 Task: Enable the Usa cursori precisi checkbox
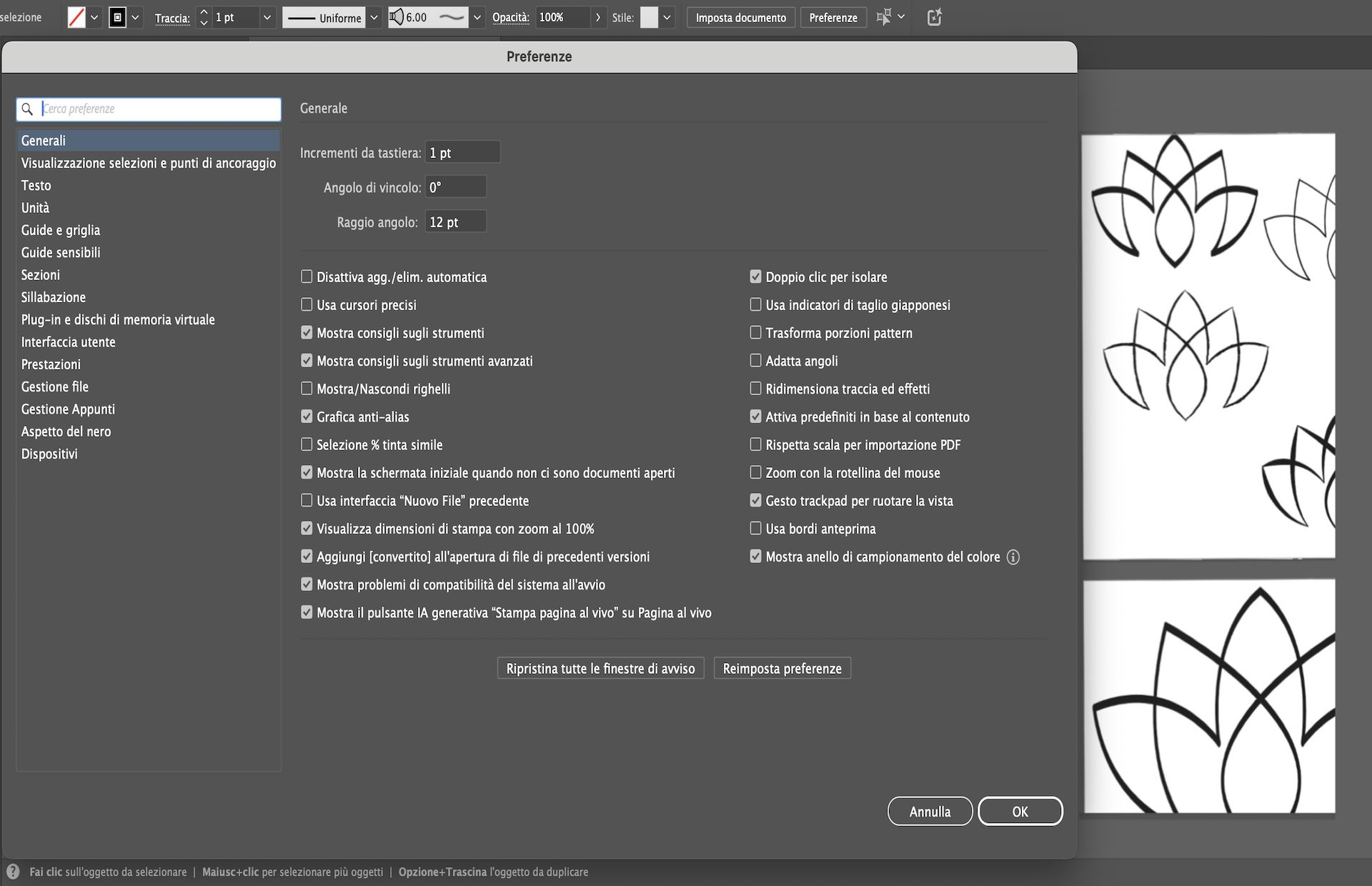point(307,304)
